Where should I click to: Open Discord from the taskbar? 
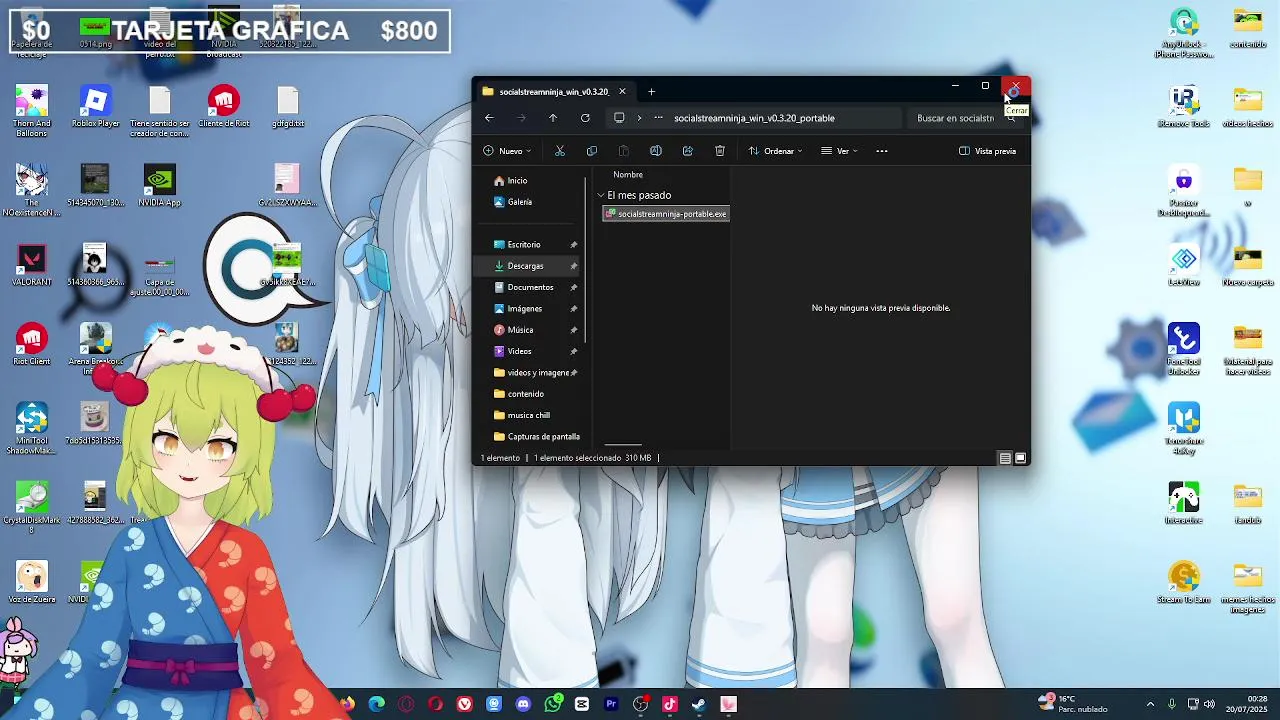coord(523,704)
